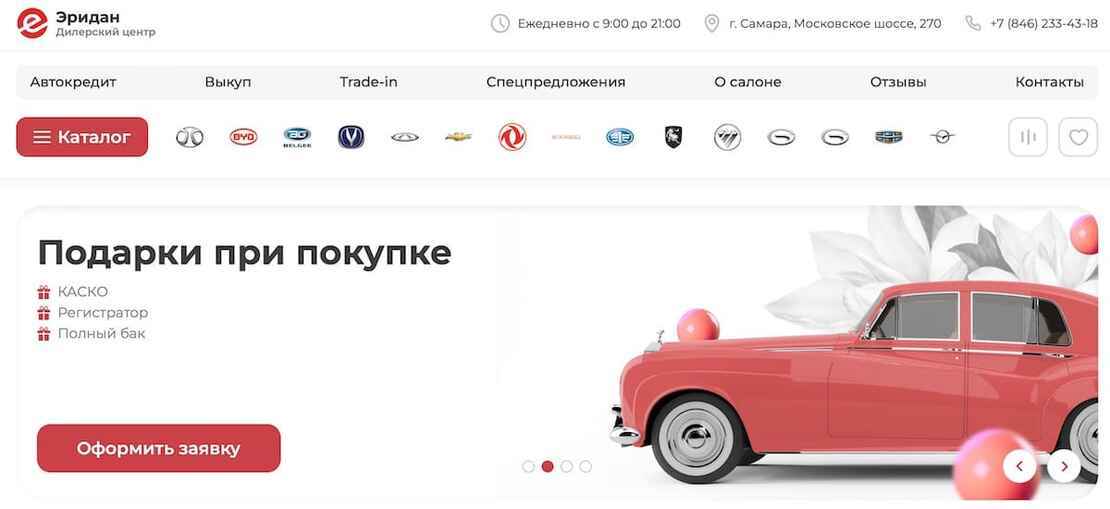Image resolution: width=1110 pixels, height=509 pixels.
Task: Click the Оформить заявку button
Action: pyautogui.click(x=159, y=448)
